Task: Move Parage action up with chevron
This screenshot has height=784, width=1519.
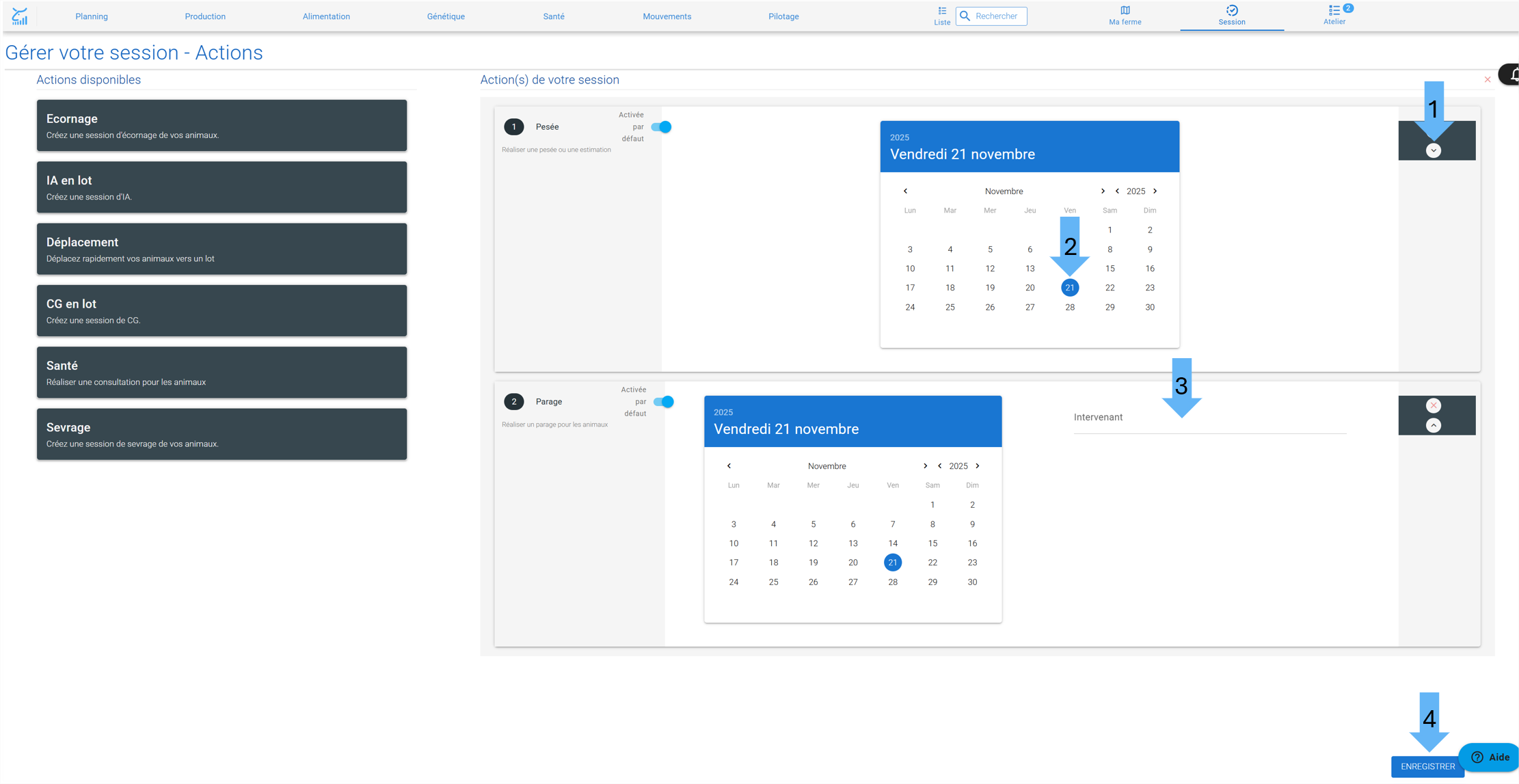Action: [x=1434, y=425]
